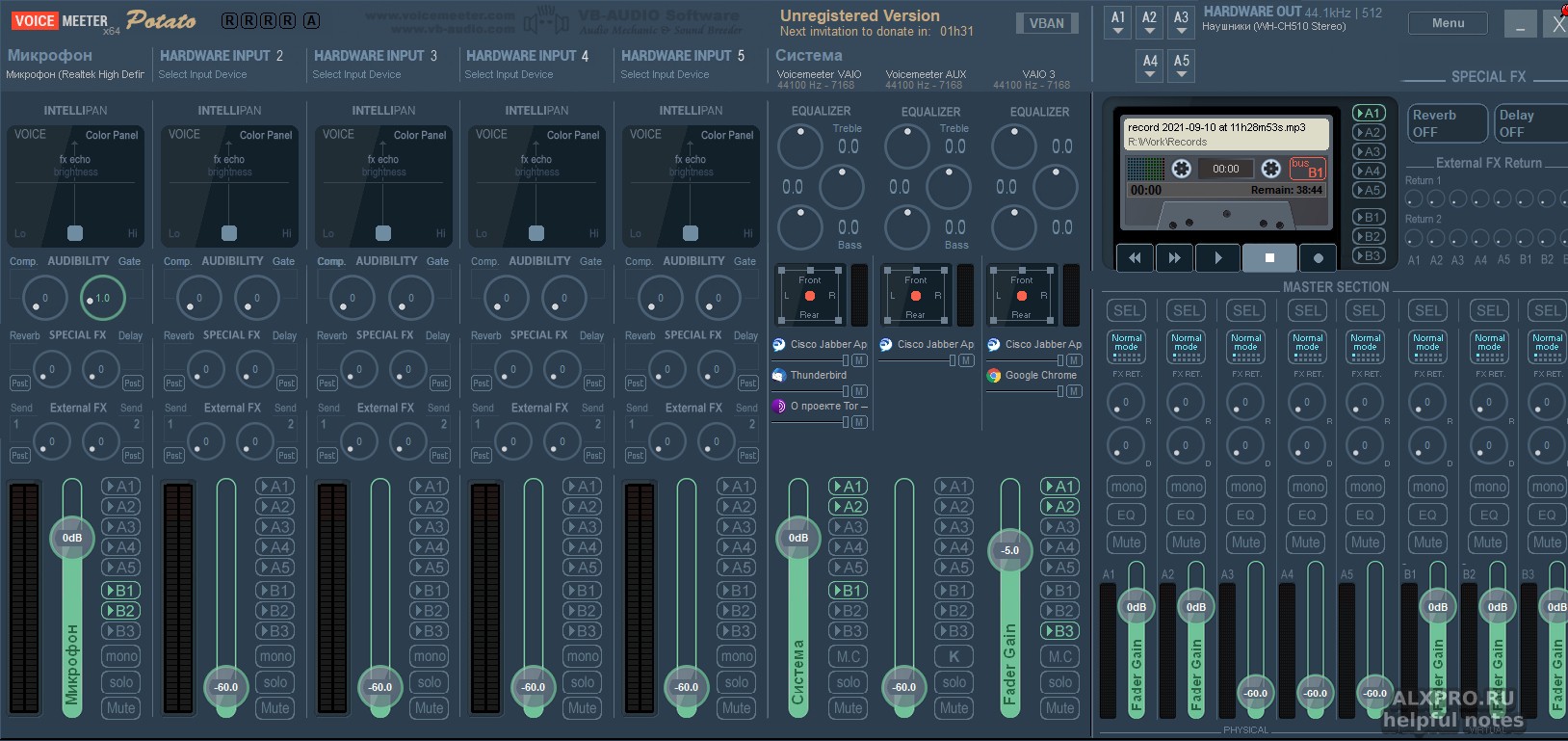Click the Bass knob of Voicemeeter AUX equalizer
Screen dimensions: 1568x741
point(907,227)
